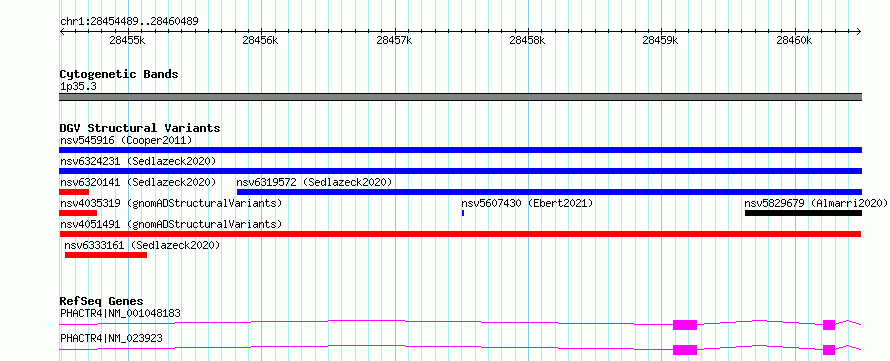Image resolution: width=890 pixels, height=361 pixels.
Task: Open the nsv4035319 gnomAD label
Action: pos(171,203)
